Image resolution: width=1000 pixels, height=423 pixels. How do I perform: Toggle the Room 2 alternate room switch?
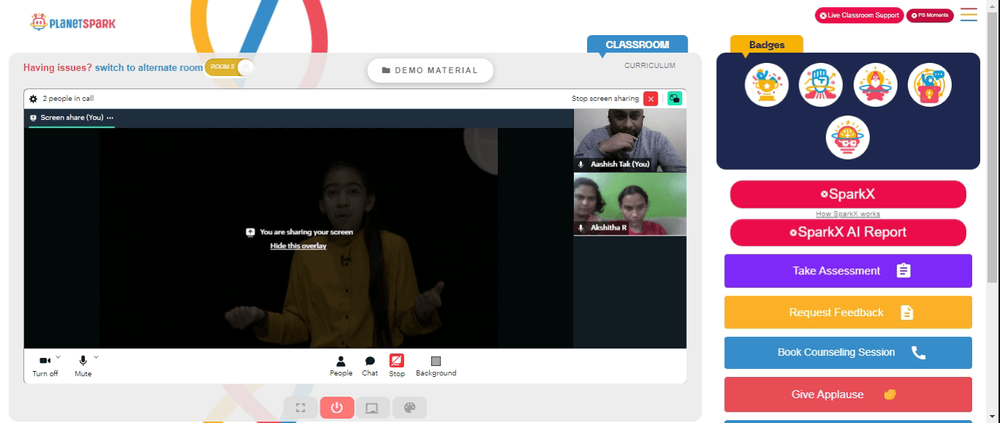230,67
